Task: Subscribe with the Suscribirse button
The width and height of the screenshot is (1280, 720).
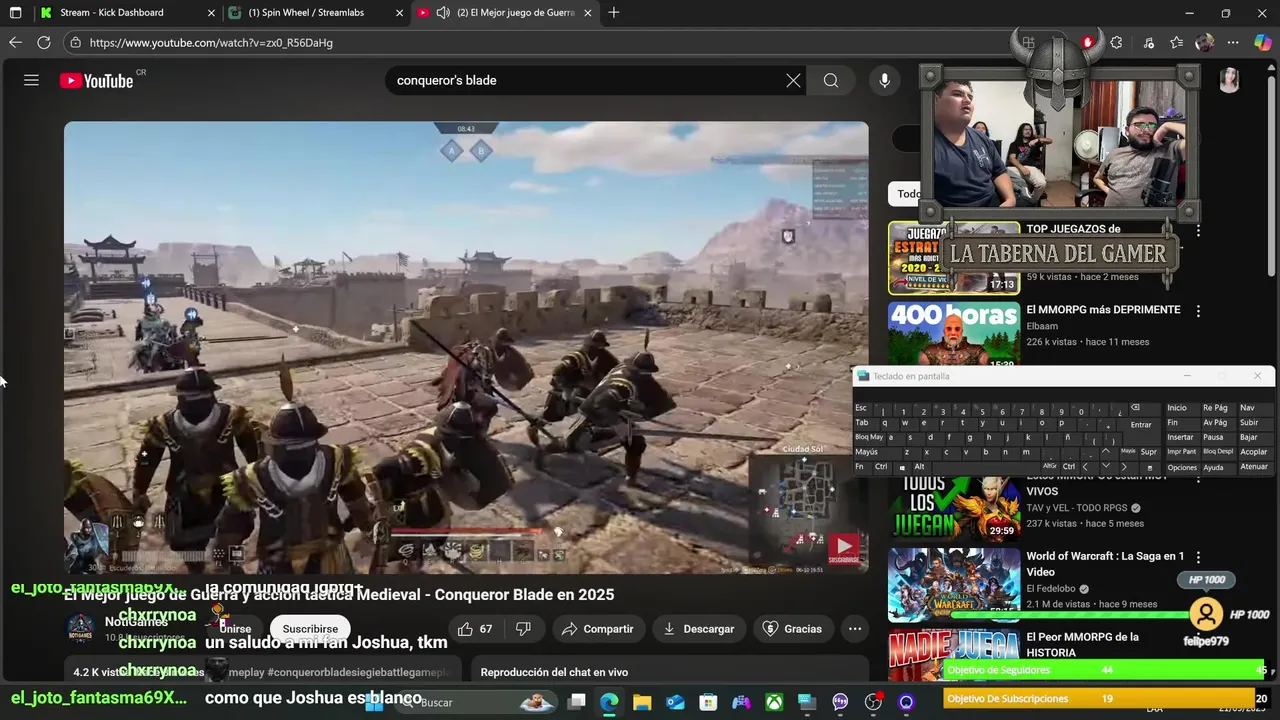Action: point(310,629)
